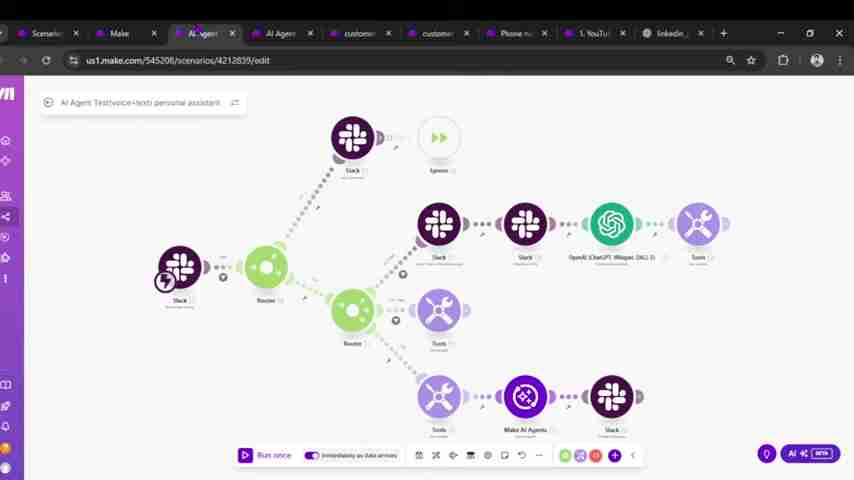Viewport: 854px width, 480px height.
Task: Click the first Router module
Action: pyautogui.click(x=266, y=267)
